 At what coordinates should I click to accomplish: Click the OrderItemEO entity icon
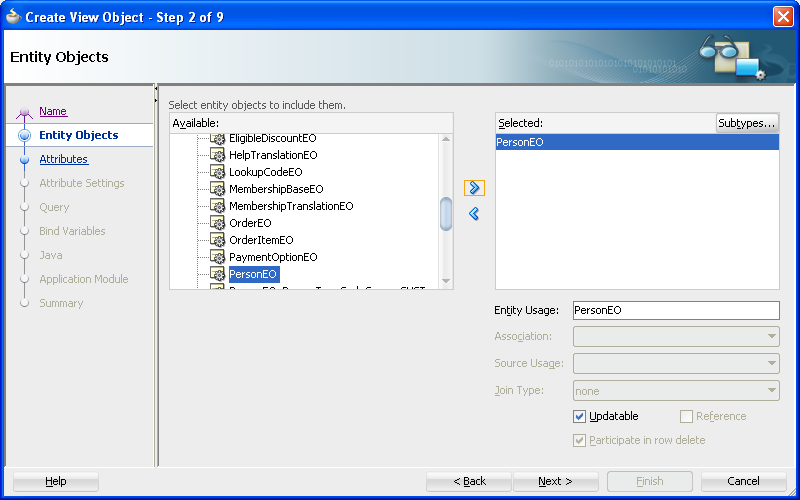(218, 240)
